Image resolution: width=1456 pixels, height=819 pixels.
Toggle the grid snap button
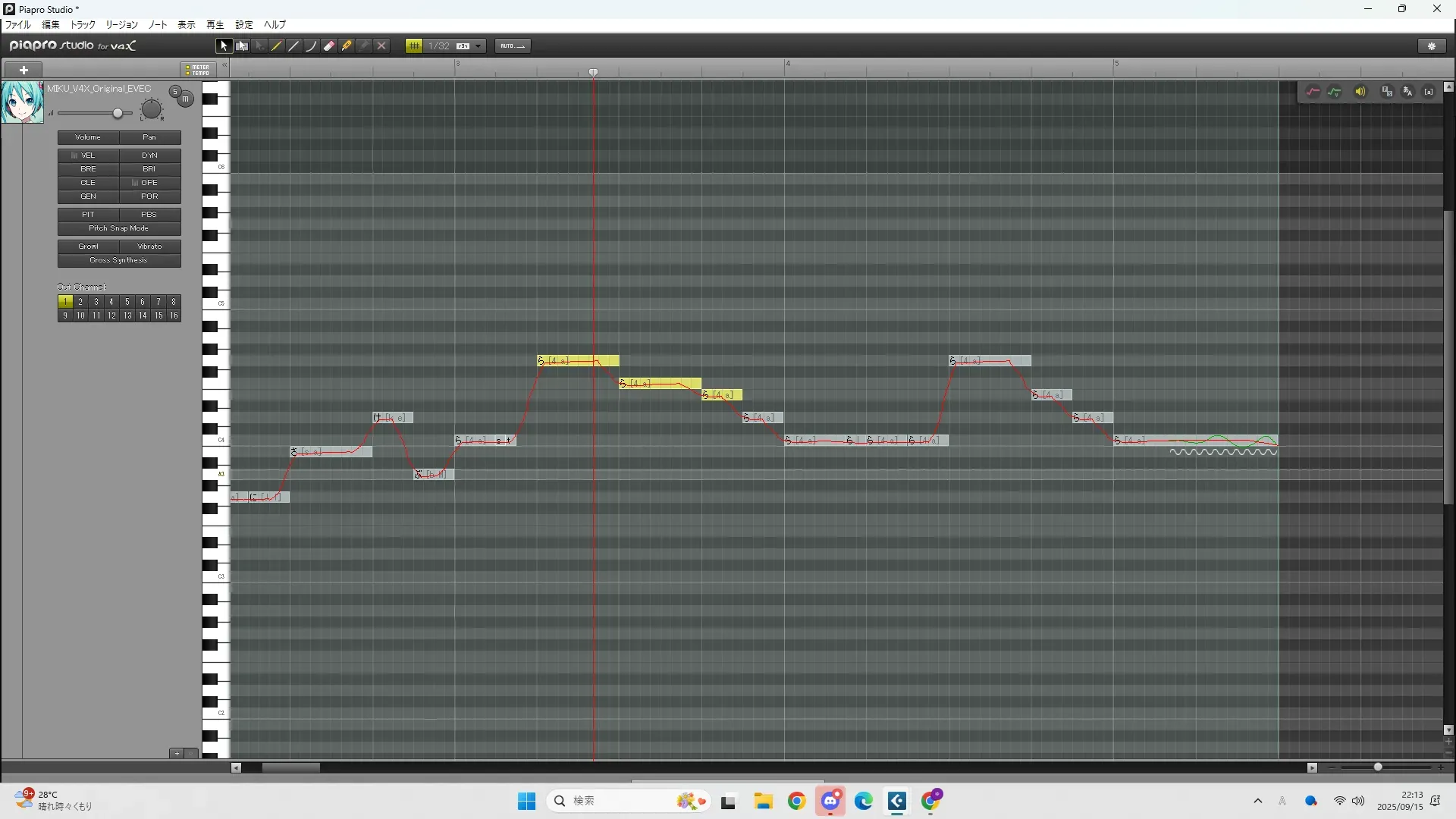coord(414,46)
